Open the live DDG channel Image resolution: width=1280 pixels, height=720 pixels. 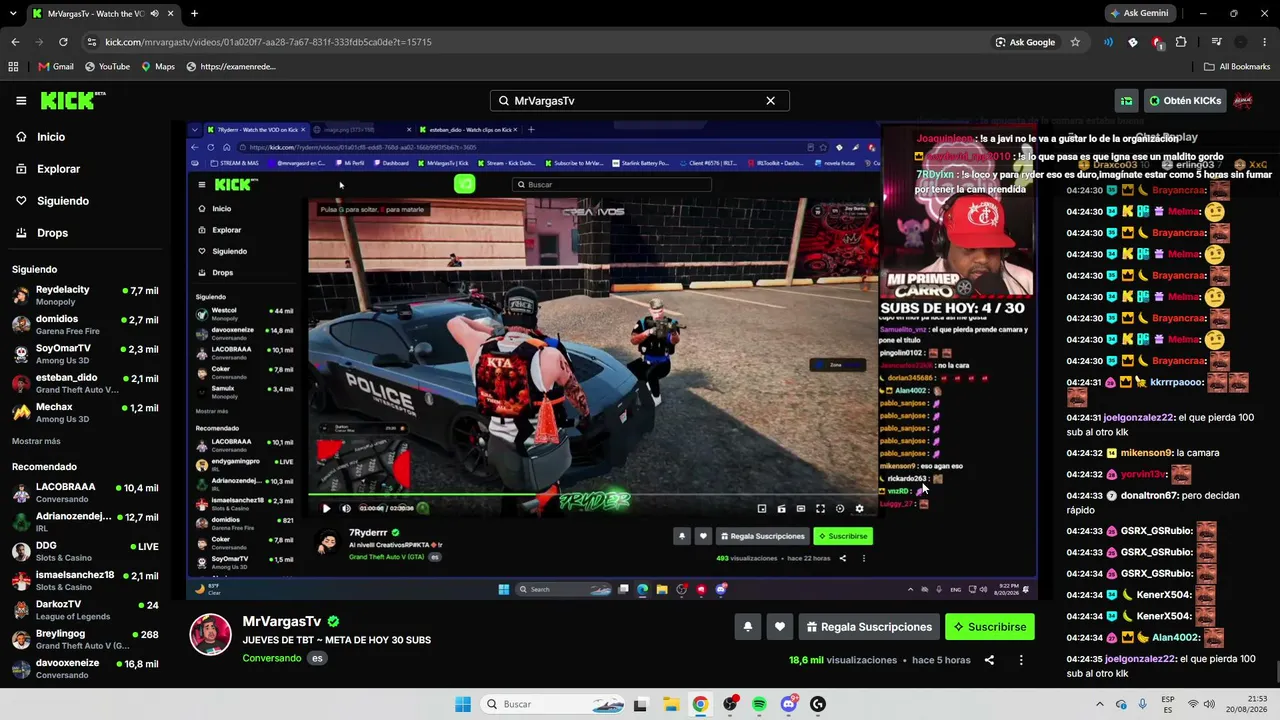86,552
